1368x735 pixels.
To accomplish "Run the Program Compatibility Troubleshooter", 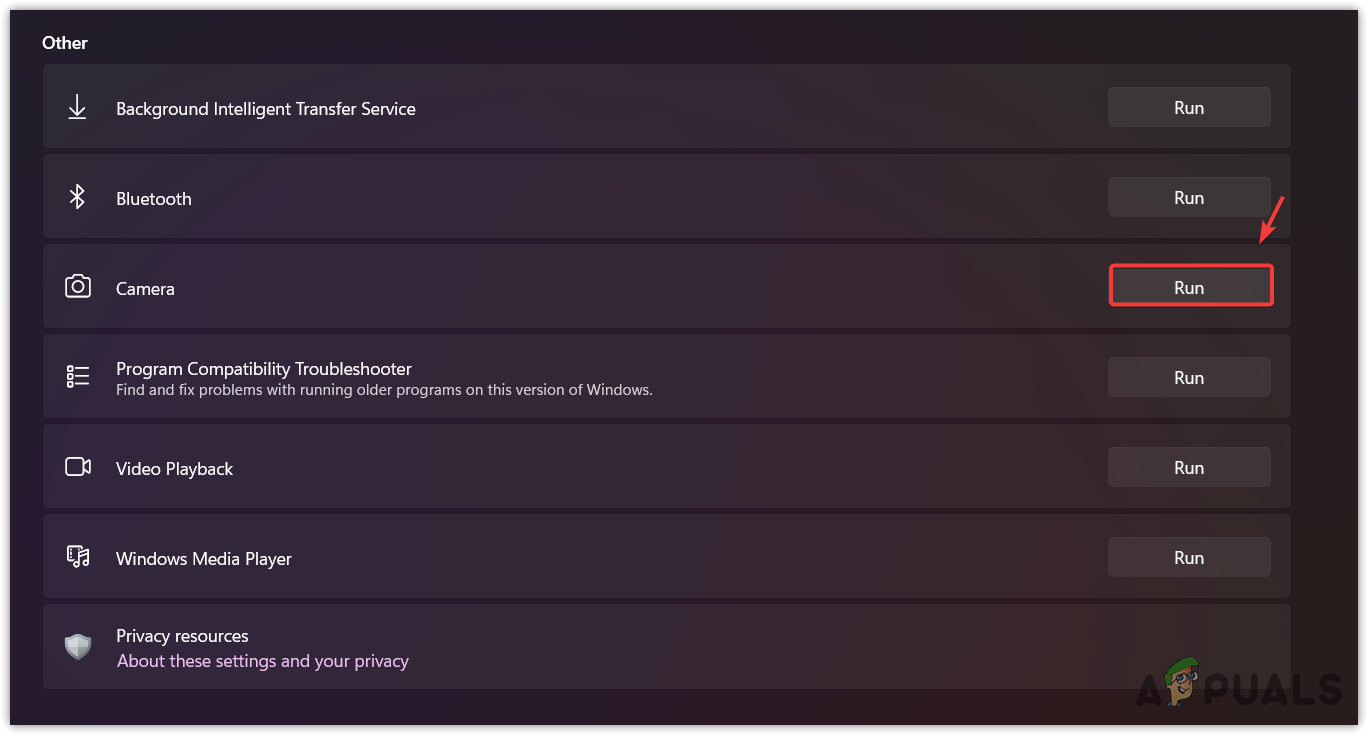I will pos(1188,377).
